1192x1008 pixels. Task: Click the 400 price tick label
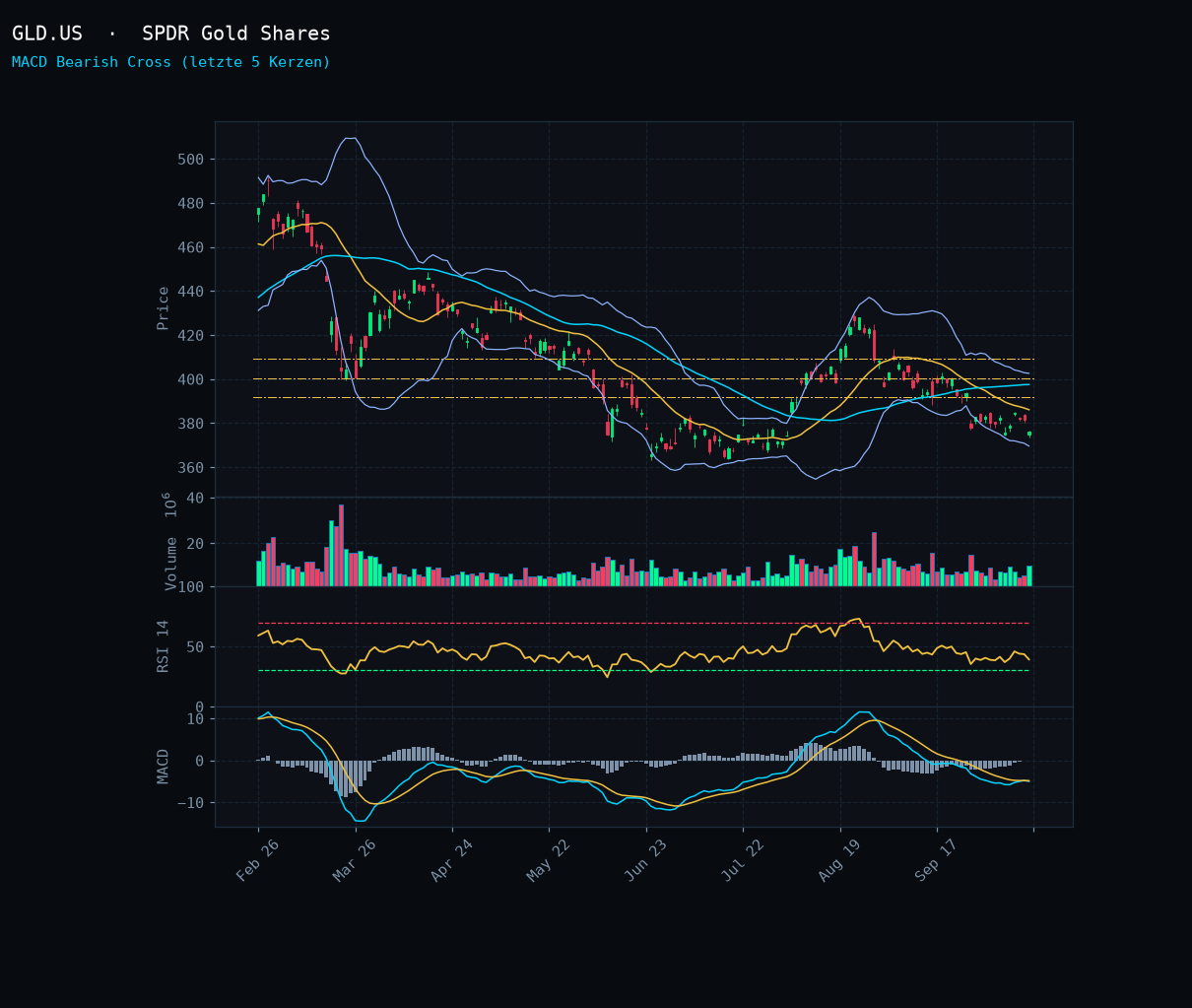(191, 379)
